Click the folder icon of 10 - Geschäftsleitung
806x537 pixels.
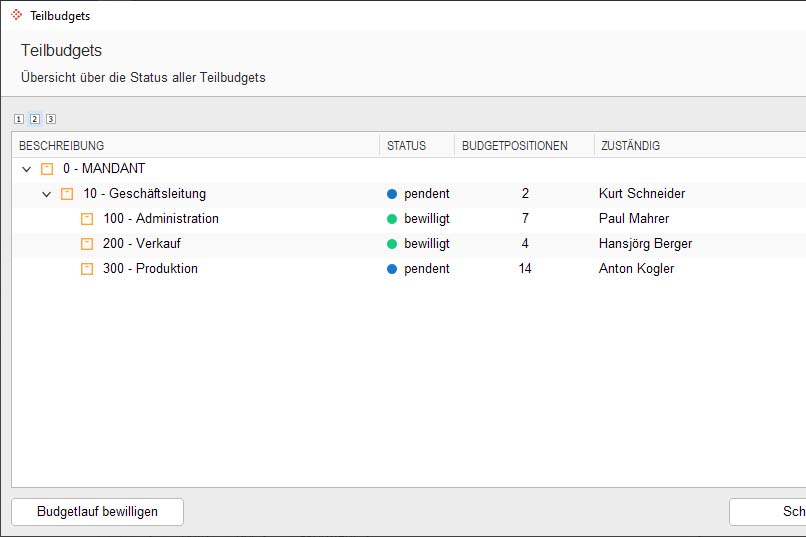coord(67,194)
